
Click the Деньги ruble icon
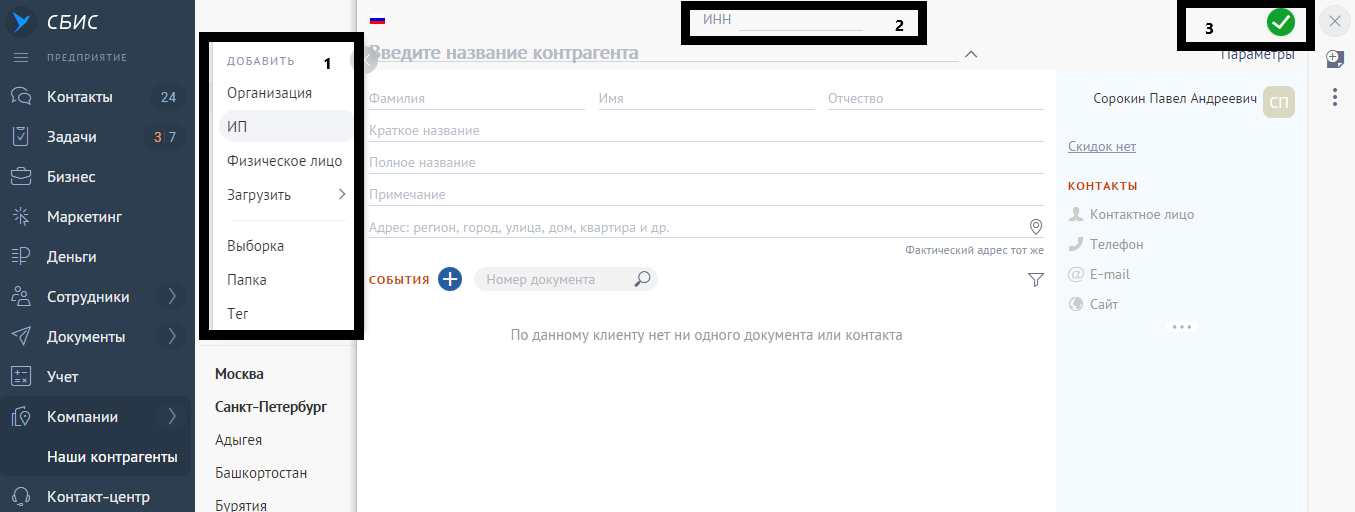pyautogui.click(x=20, y=257)
